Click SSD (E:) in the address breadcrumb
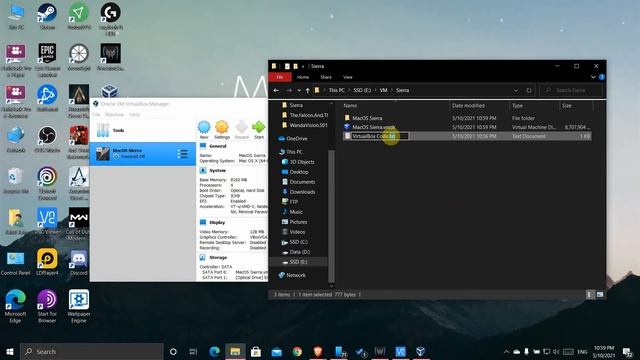This screenshot has height=360, width=640. 362,90
